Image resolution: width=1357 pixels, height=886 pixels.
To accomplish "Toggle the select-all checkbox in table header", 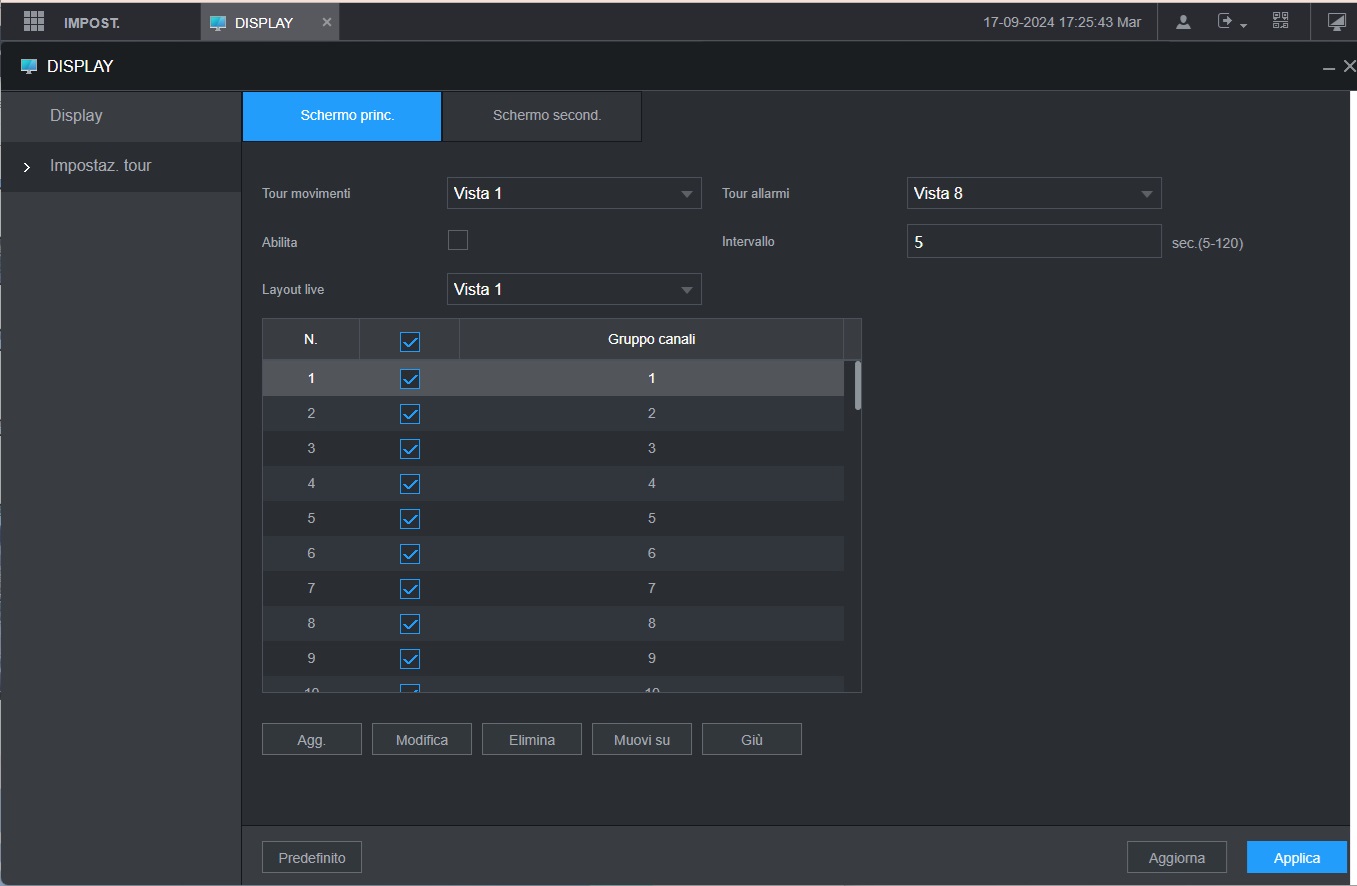I will tap(409, 342).
